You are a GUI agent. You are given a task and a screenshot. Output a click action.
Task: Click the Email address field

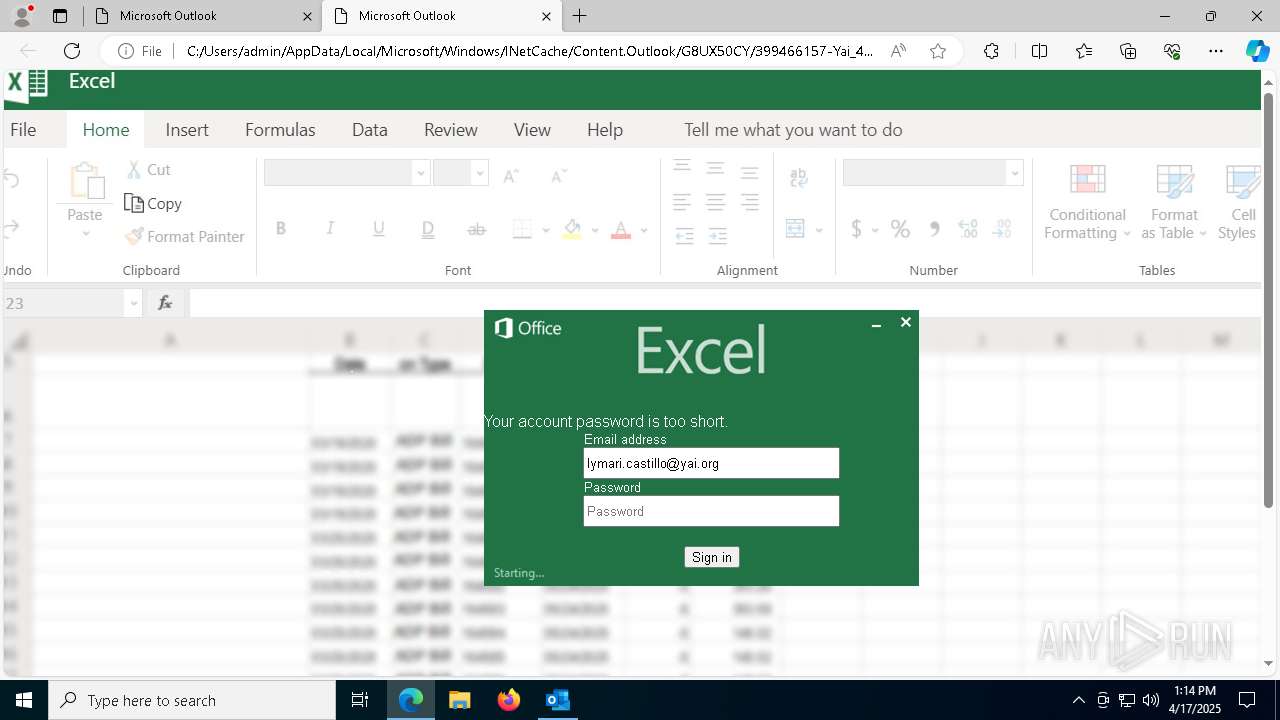pos(711,463)
